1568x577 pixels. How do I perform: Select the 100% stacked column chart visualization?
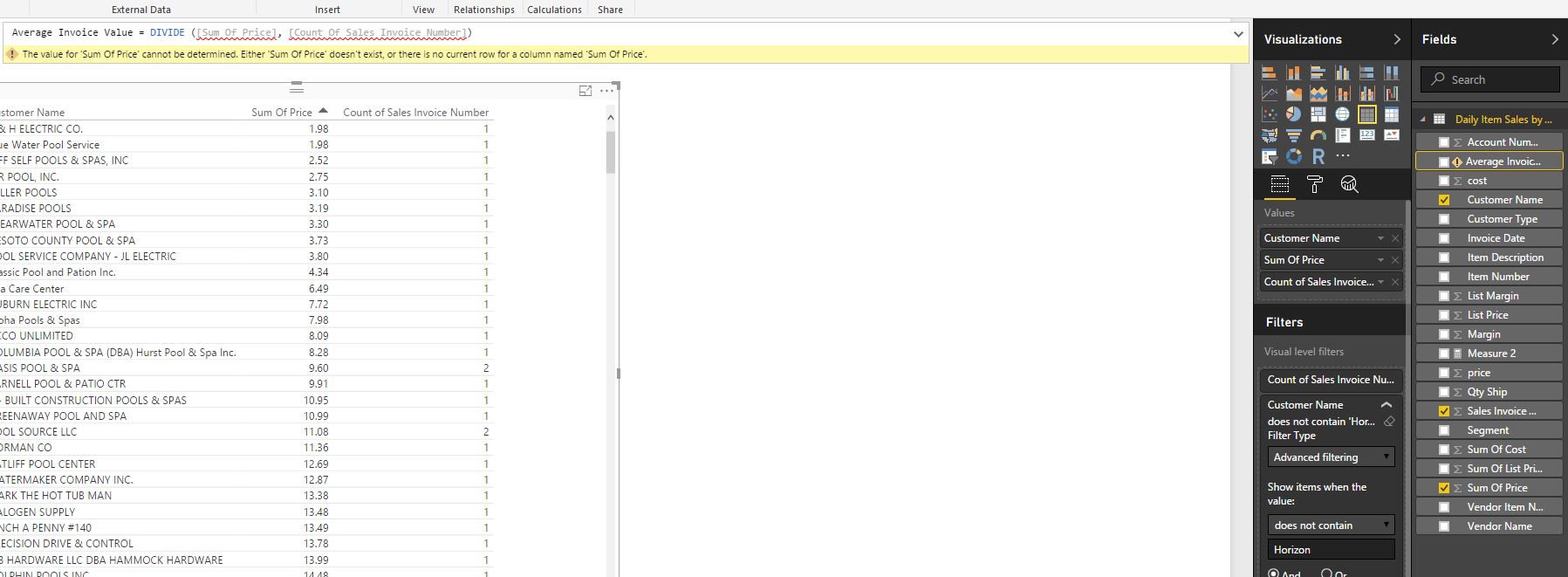pos(1391,72)
